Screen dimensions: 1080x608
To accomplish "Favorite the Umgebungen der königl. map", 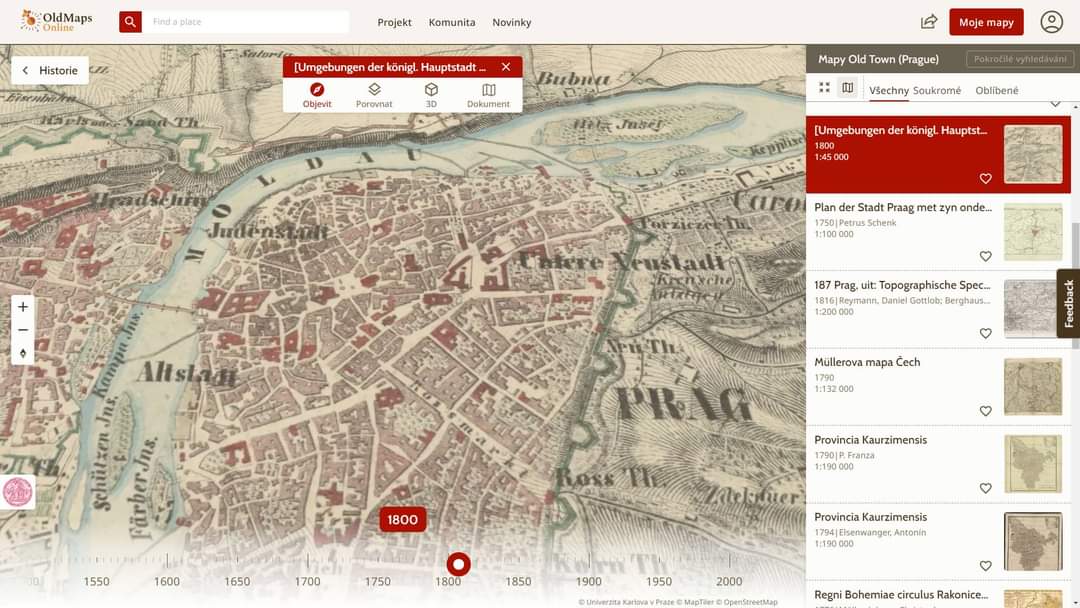I will coord(986,178).
